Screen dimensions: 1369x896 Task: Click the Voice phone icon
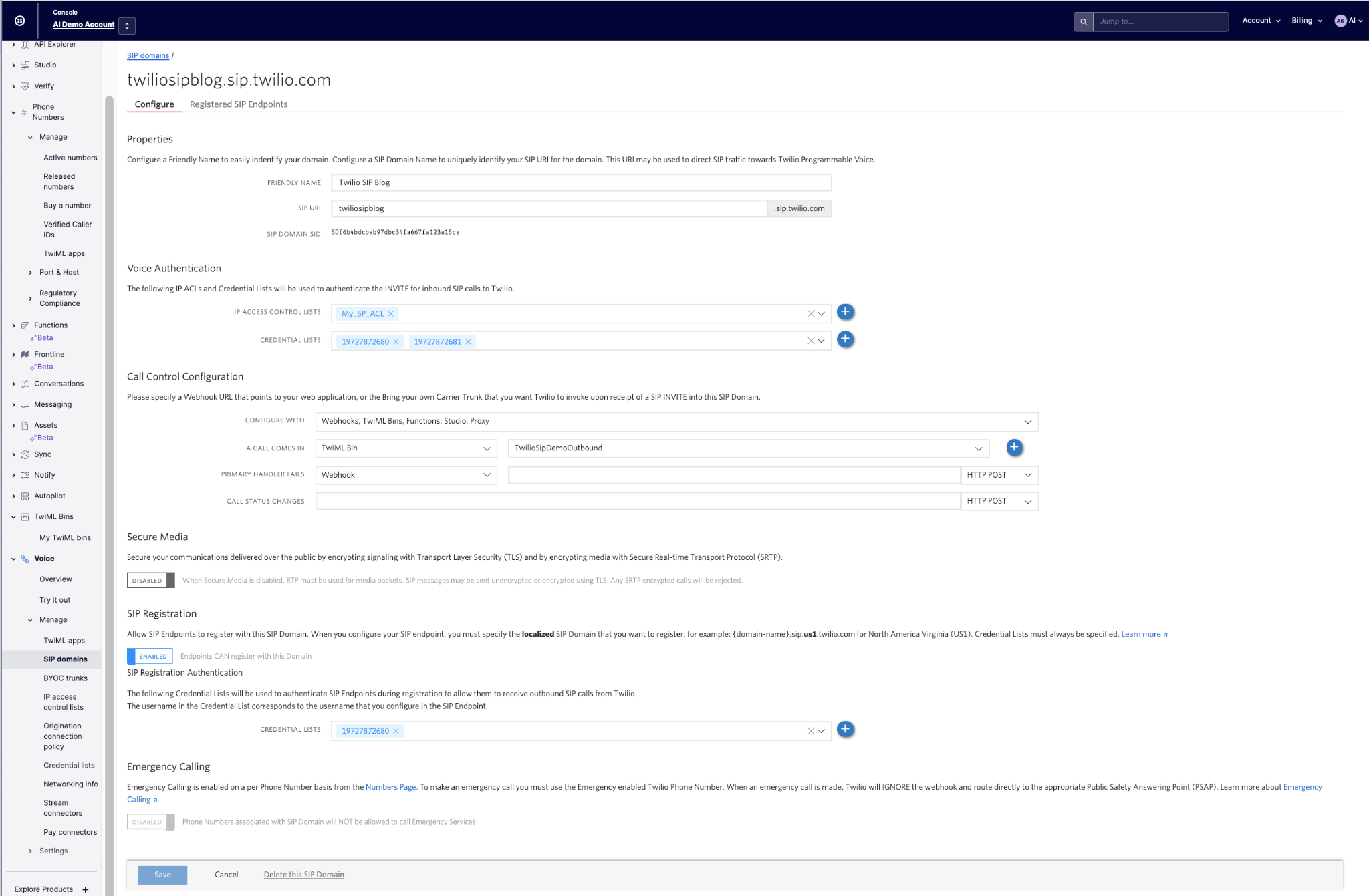click(25, 559)
